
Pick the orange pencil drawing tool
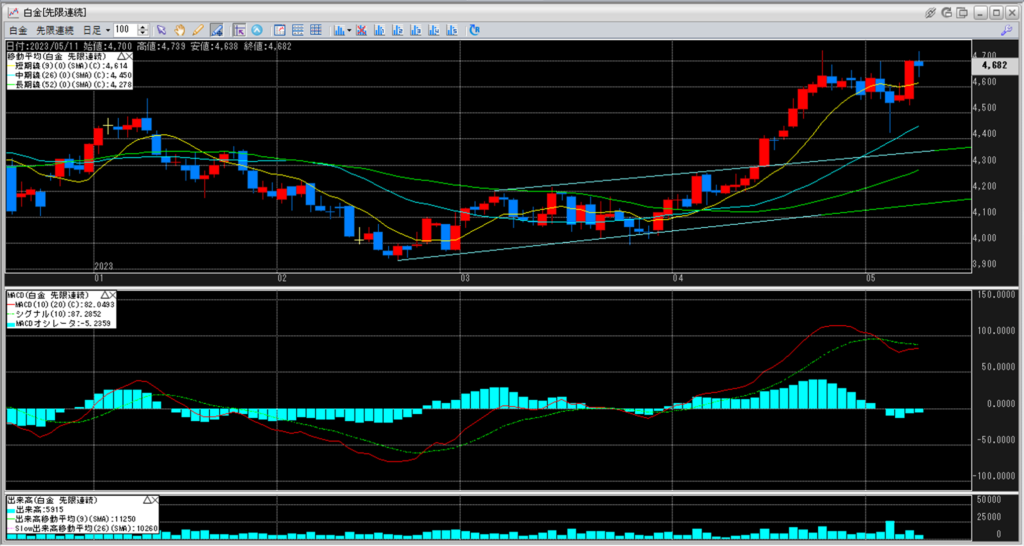click(197, 30)
